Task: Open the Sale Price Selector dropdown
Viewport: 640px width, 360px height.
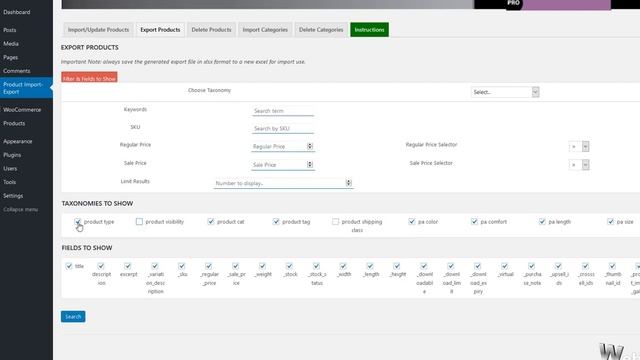Action: click(x=579, y=165)
